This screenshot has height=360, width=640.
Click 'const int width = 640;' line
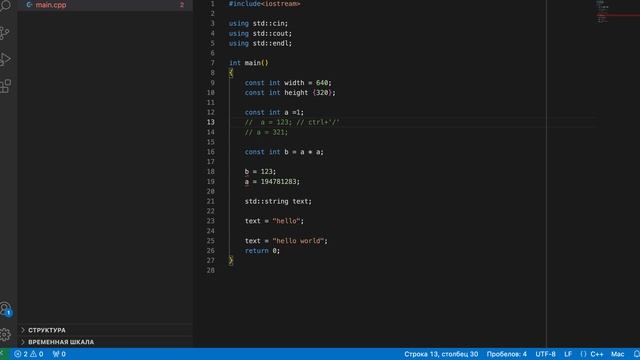(288, 83)
